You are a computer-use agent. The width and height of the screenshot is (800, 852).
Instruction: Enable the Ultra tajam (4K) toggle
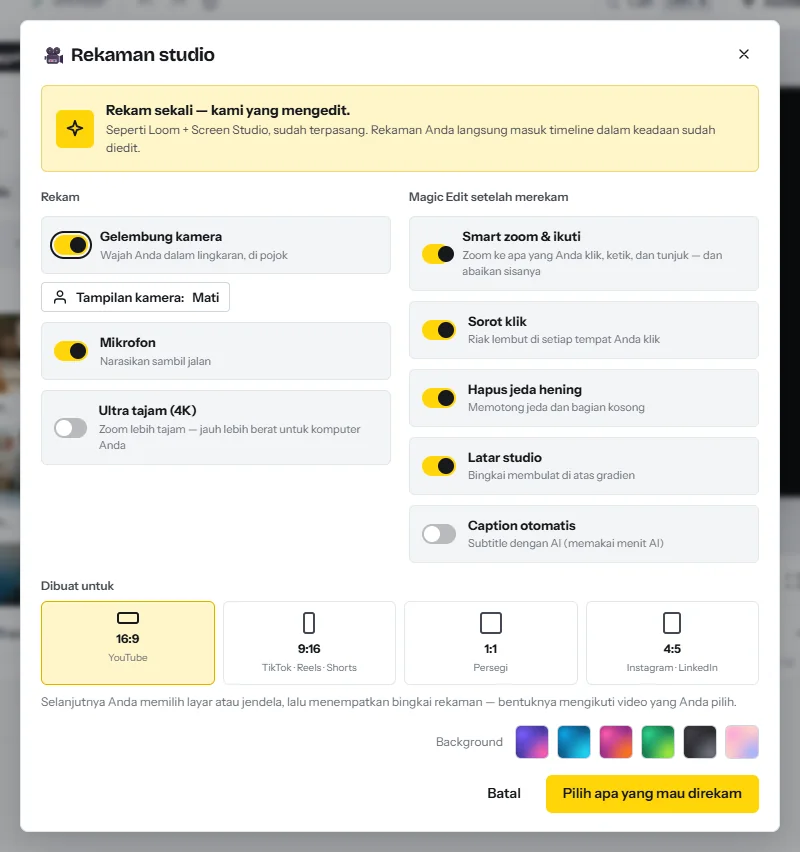click(71, 428)
